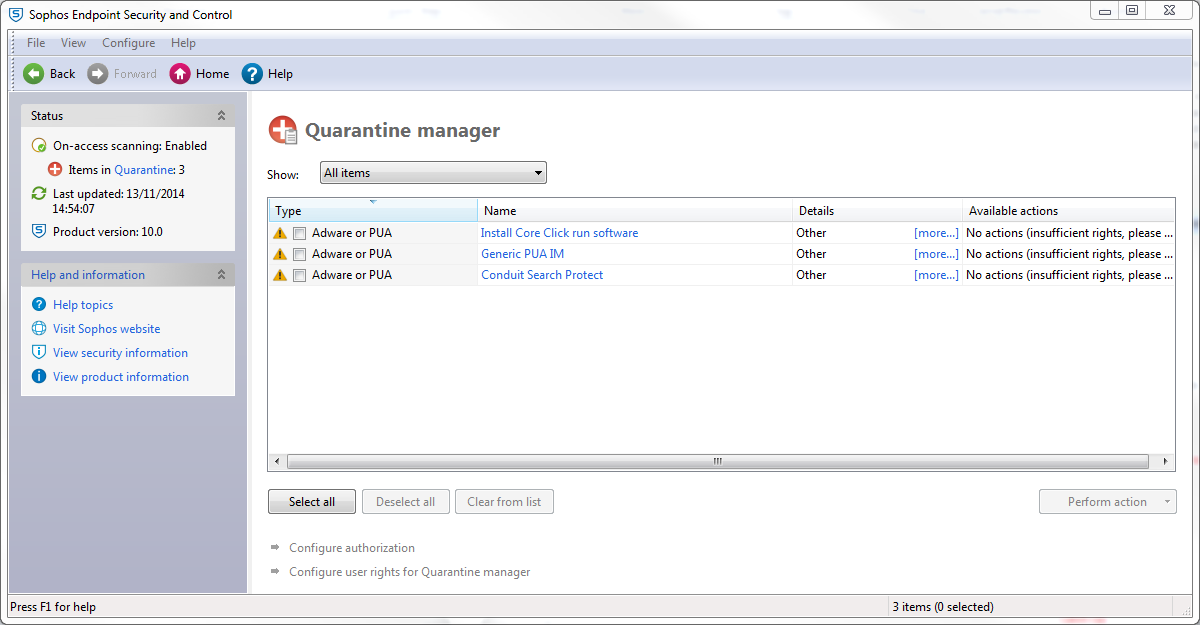Follow the Quarantine link in Status panel
The image size is (1200, 625).
[x=144, y=170]
